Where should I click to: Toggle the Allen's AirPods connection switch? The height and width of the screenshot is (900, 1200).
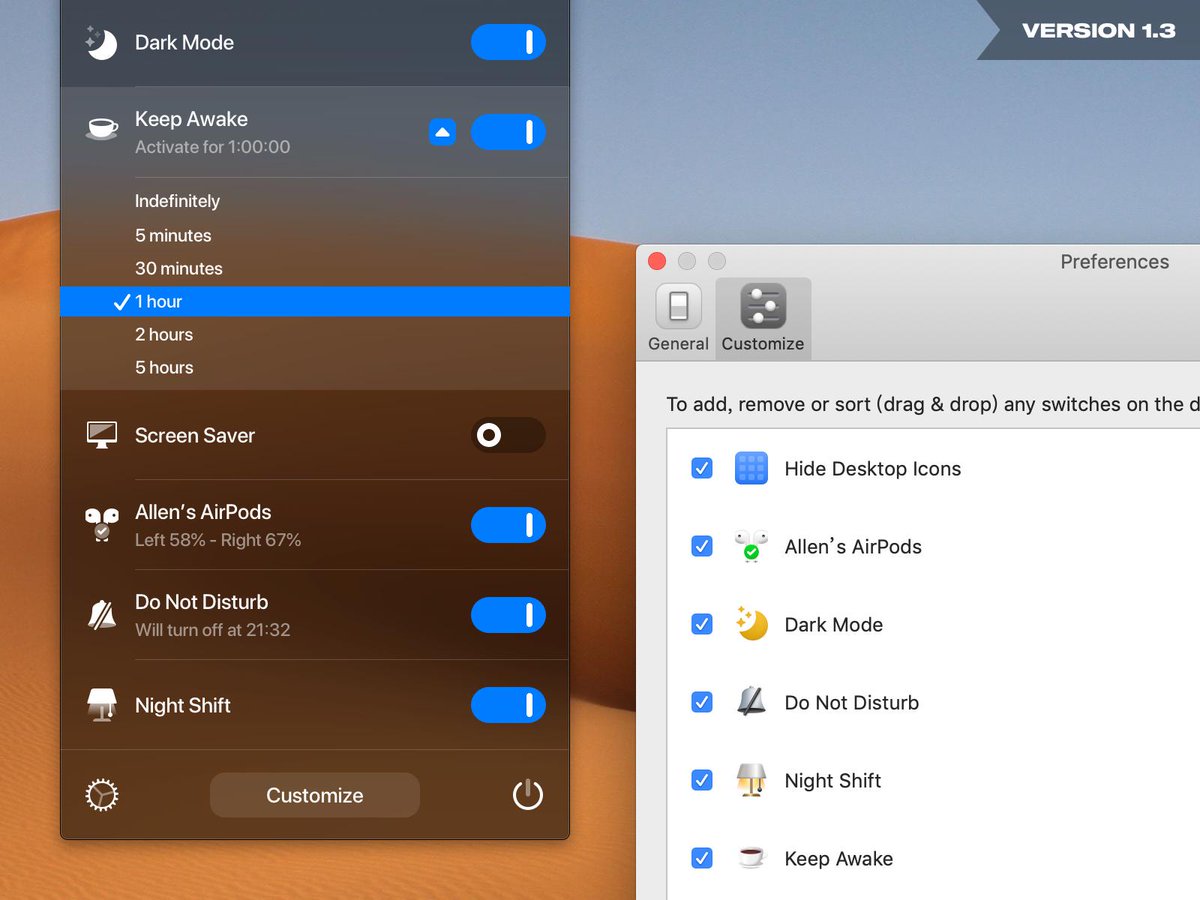[x=508, y=525]
